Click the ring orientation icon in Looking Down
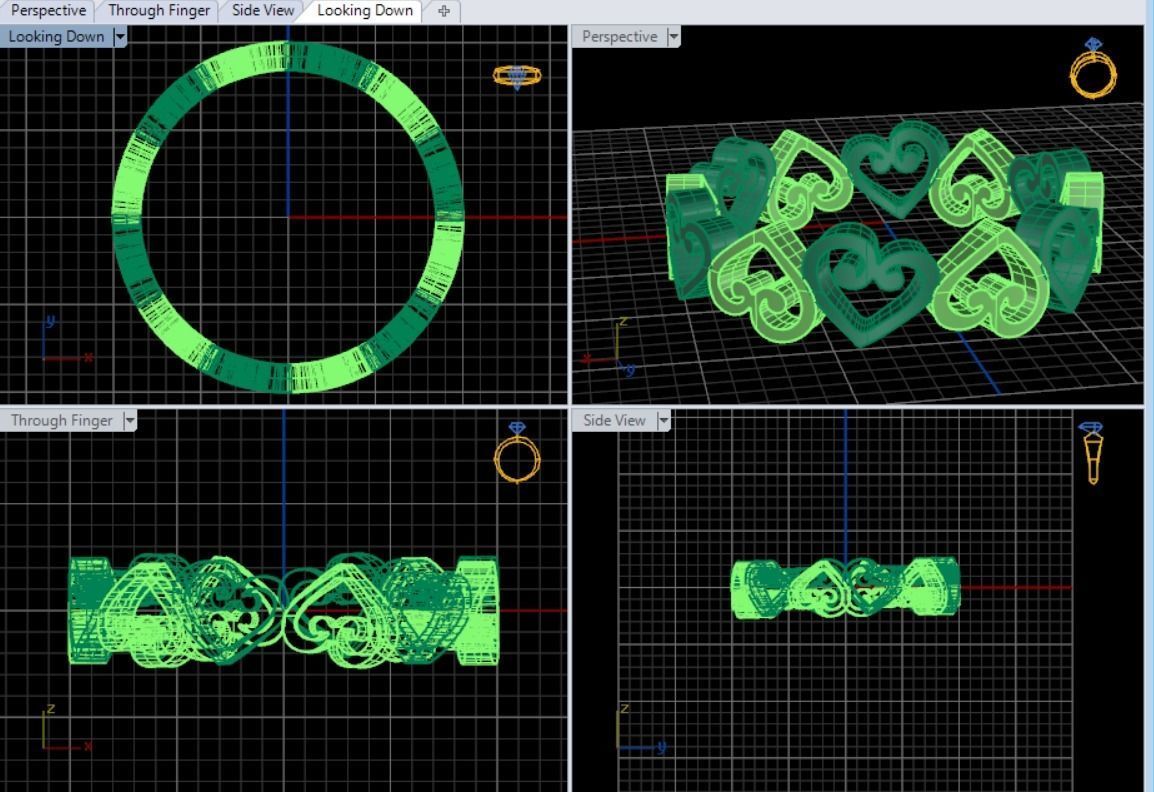The height and width of the screenshot is (792, 1154). click(x=517, y=76)
